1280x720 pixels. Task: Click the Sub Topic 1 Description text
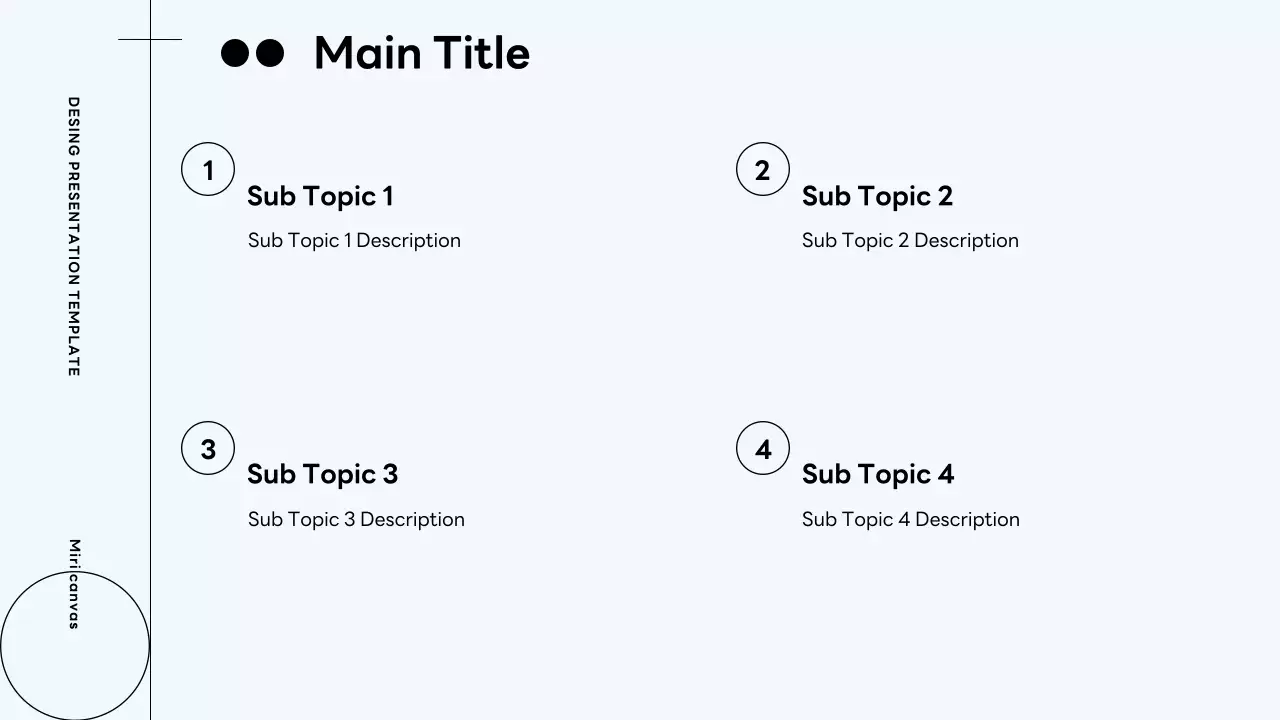click(x=354, y=241)
